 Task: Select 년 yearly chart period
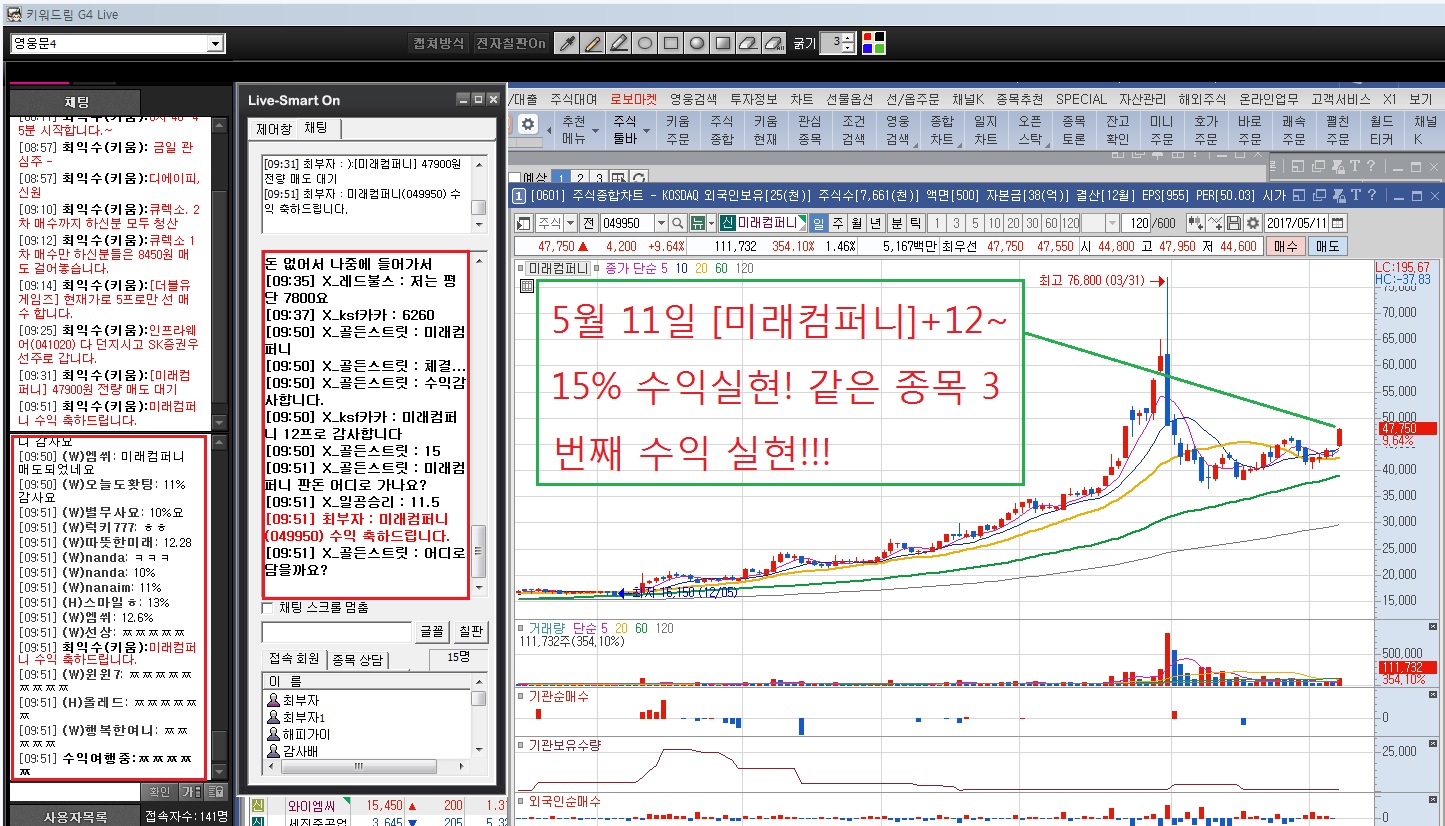pyautogui.click(x=876, y=223)
